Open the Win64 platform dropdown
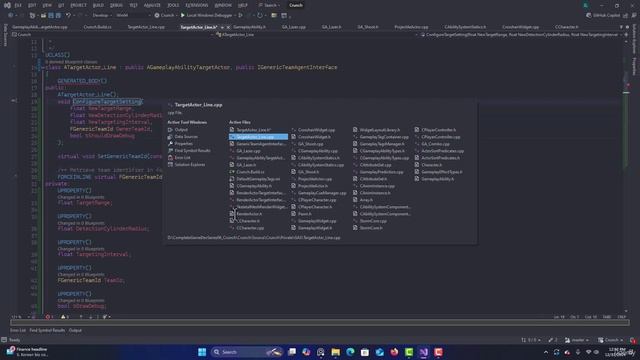Screen dimensions: 640x360 [x=133, y=15]
